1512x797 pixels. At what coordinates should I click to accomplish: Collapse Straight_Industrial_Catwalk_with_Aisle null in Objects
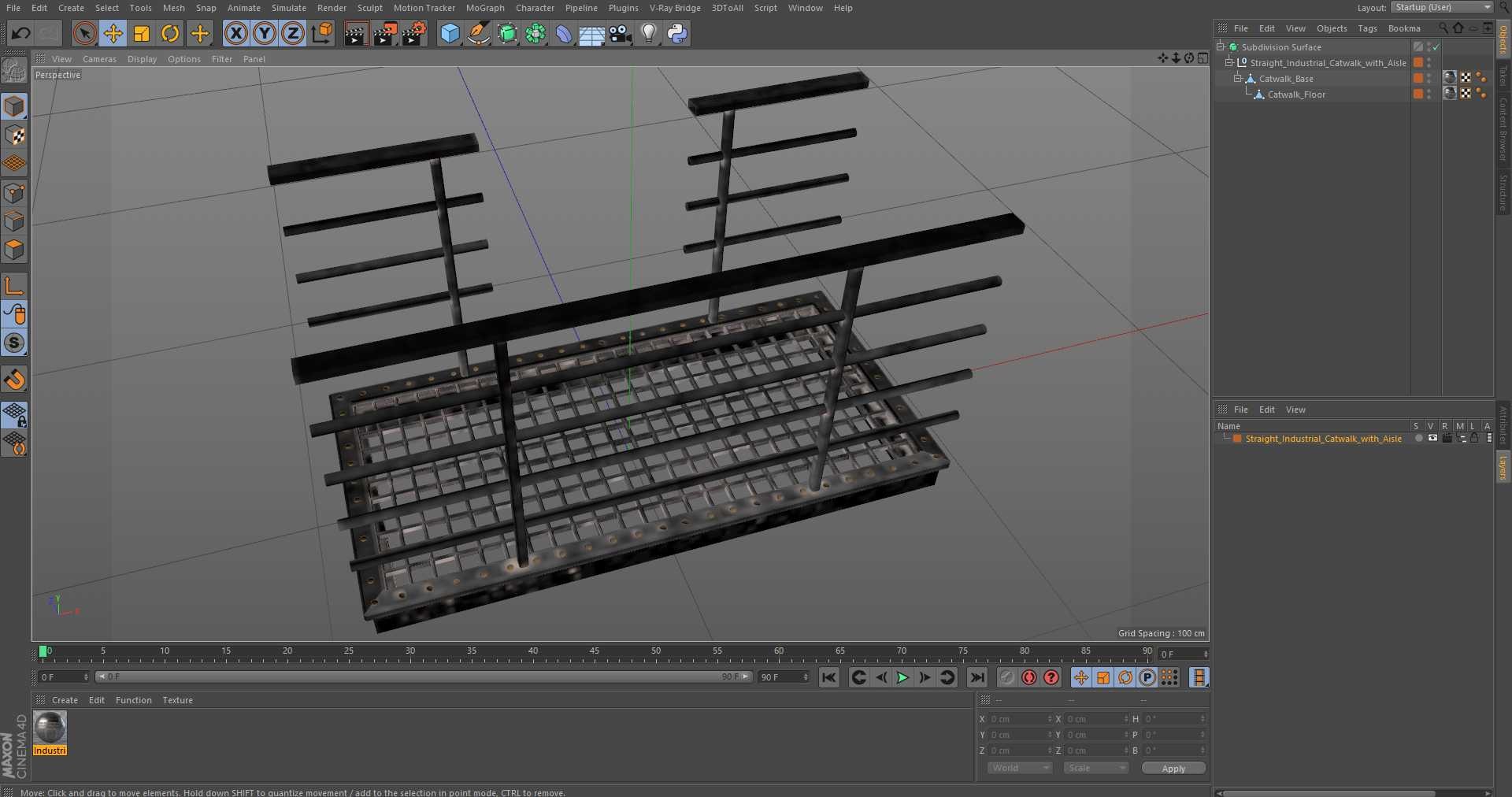click(x=1228, y=62)
